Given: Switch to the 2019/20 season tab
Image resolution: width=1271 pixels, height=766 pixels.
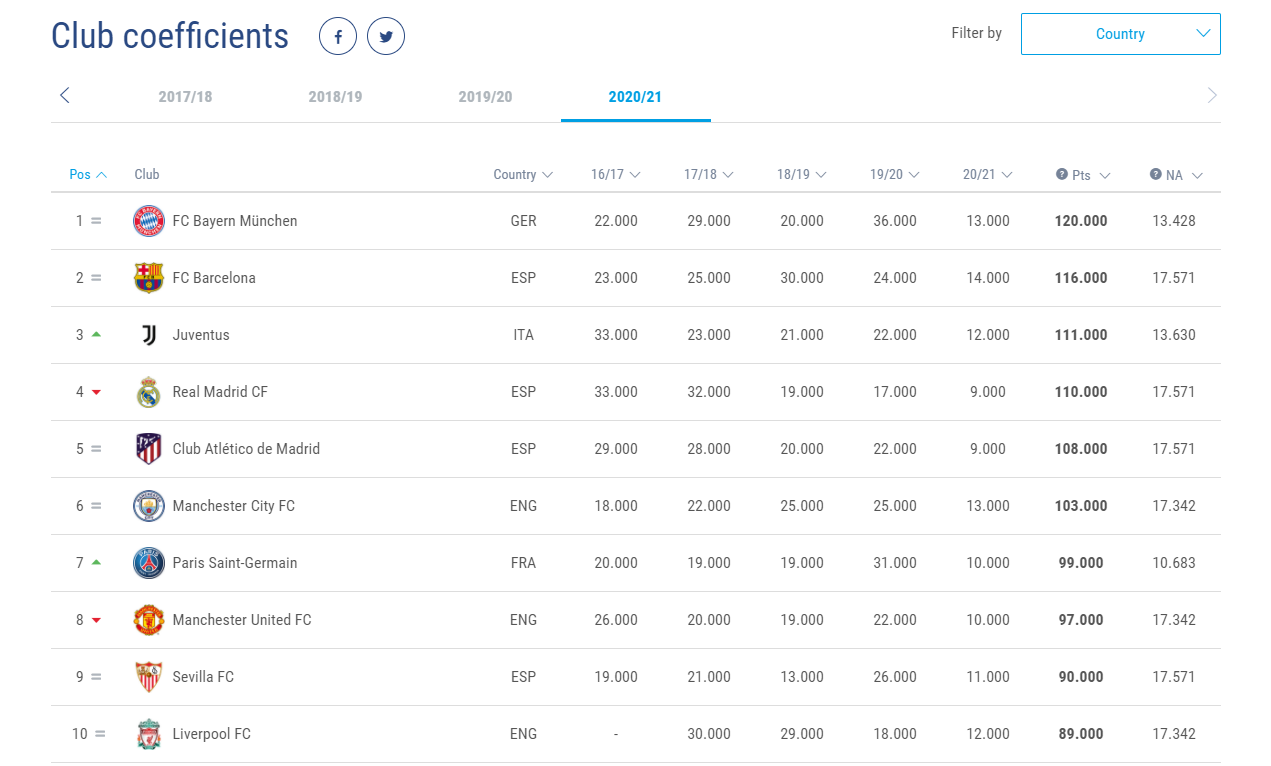Looking at the screenshot, I should tap(485, 97).
